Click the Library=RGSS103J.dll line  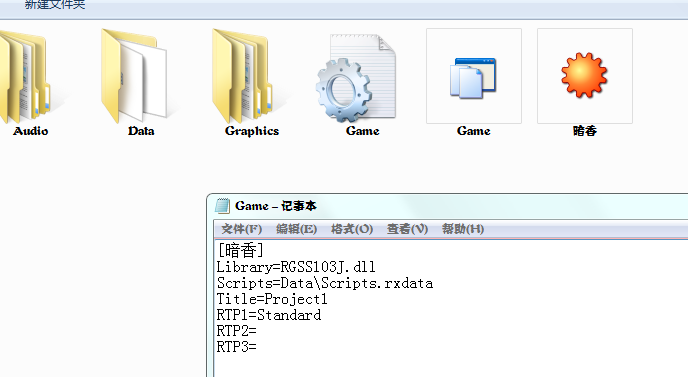[296, 267]
